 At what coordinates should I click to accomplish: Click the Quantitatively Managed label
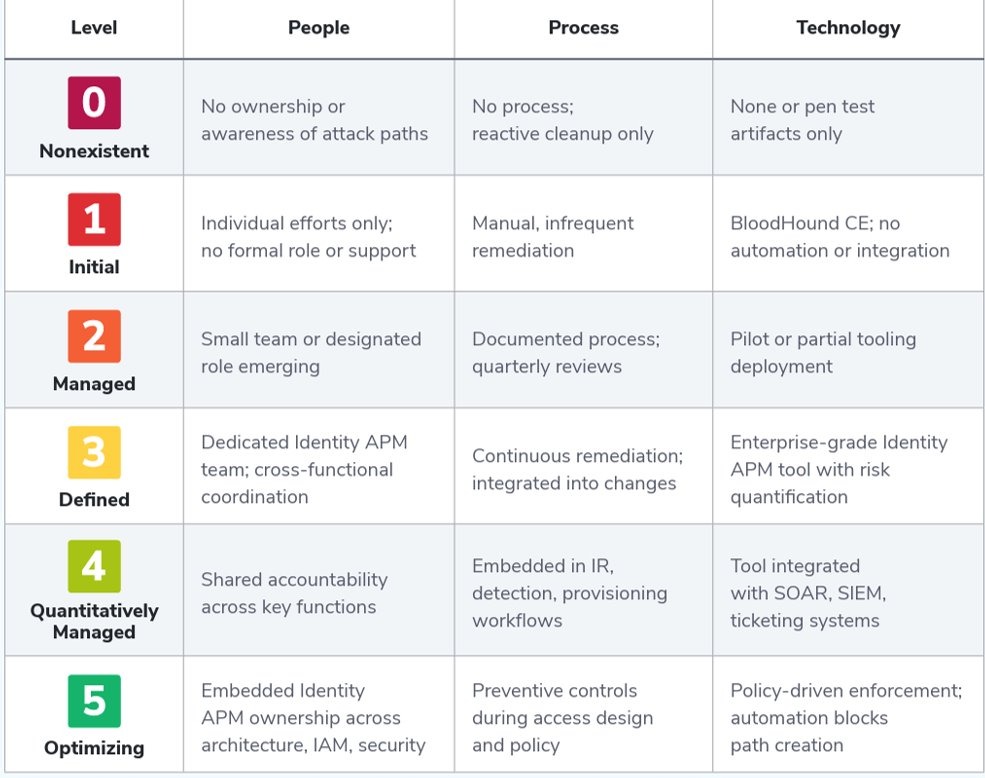94,621
